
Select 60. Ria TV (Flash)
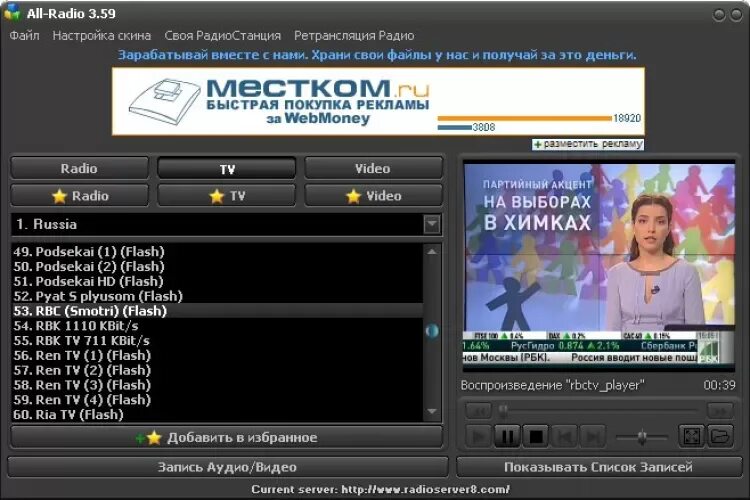[x=217, y=414]
